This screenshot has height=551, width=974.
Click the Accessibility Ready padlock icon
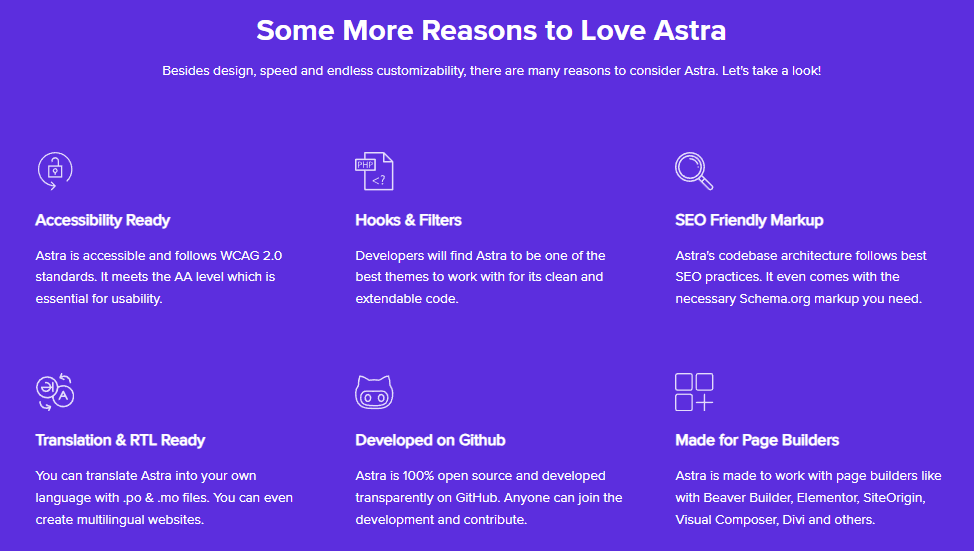[x=55, y=171]
